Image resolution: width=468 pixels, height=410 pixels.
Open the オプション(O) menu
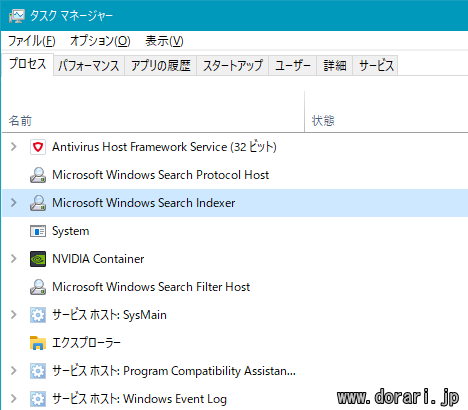(100, 41)
